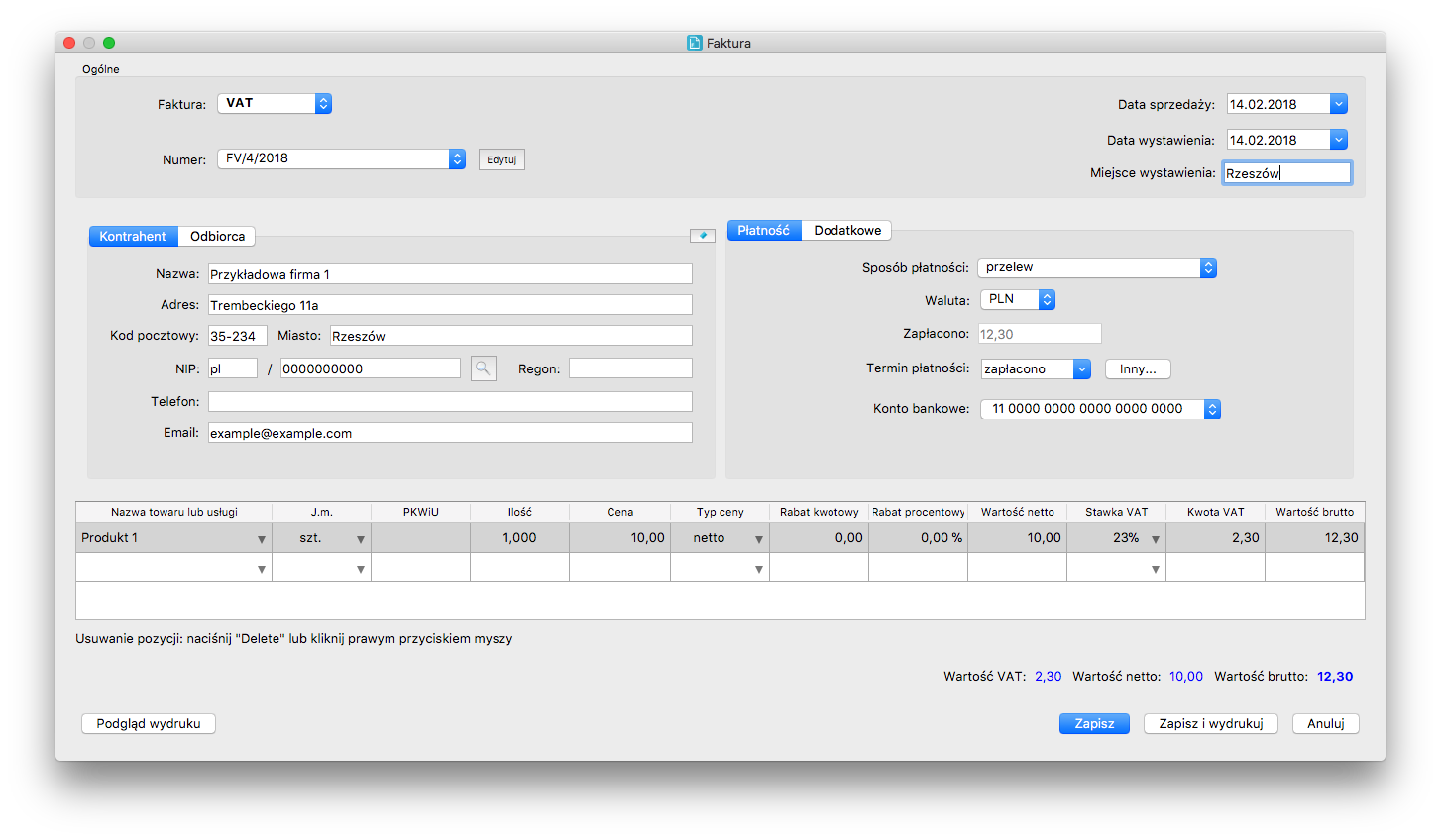Click the Miasto field Rzeszów
The height and width of the screenshot is (840, 1441).
point(511,336)
